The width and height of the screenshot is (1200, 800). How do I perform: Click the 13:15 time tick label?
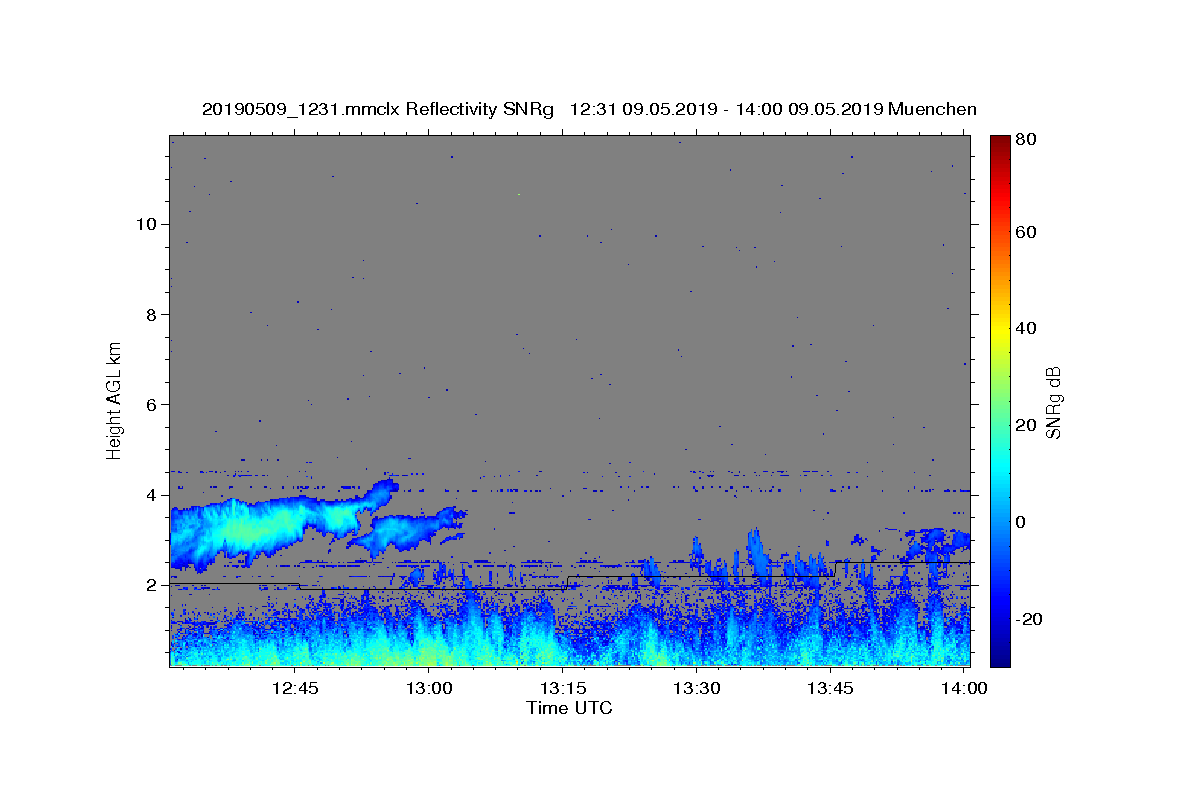(563, 688)
